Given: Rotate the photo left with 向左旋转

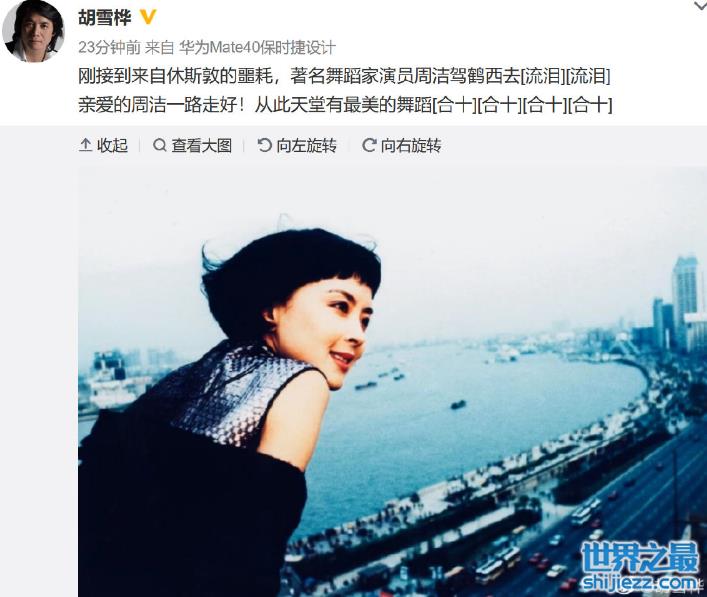Looking at the screenshot, I should coord(297,146).
